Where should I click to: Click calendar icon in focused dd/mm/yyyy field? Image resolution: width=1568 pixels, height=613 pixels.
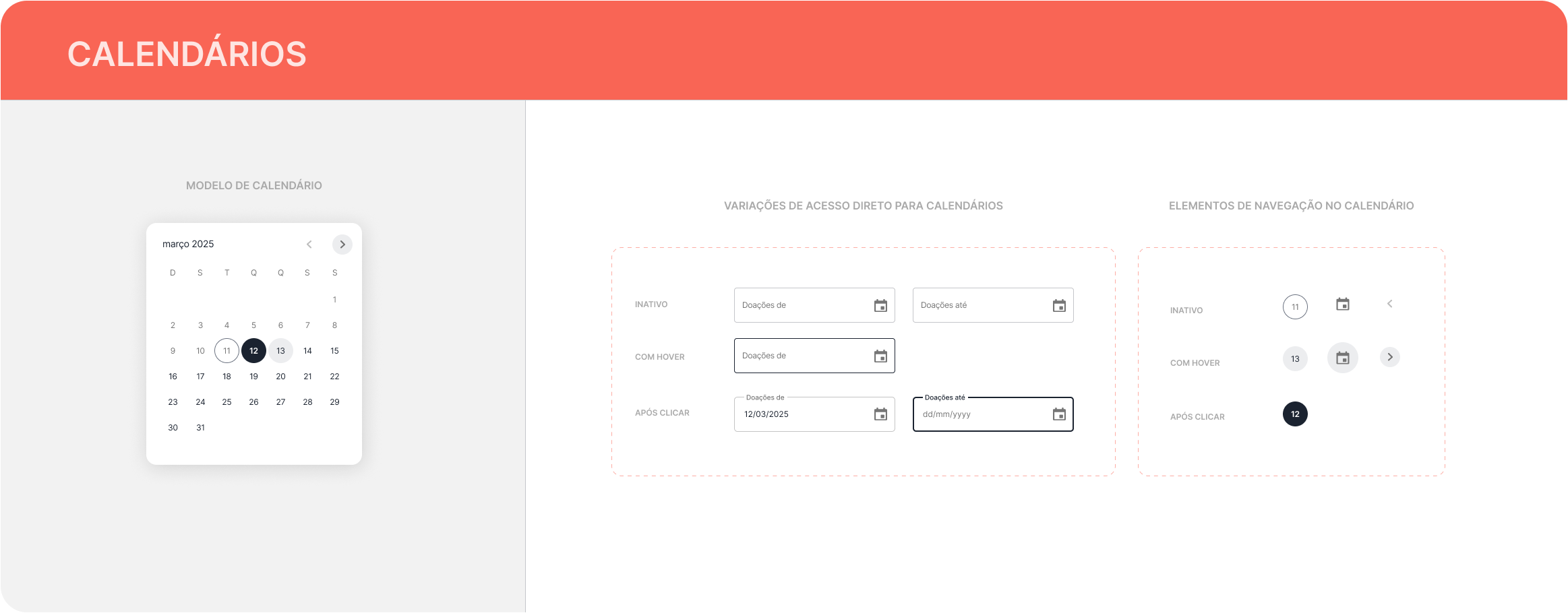(1059, 414)
